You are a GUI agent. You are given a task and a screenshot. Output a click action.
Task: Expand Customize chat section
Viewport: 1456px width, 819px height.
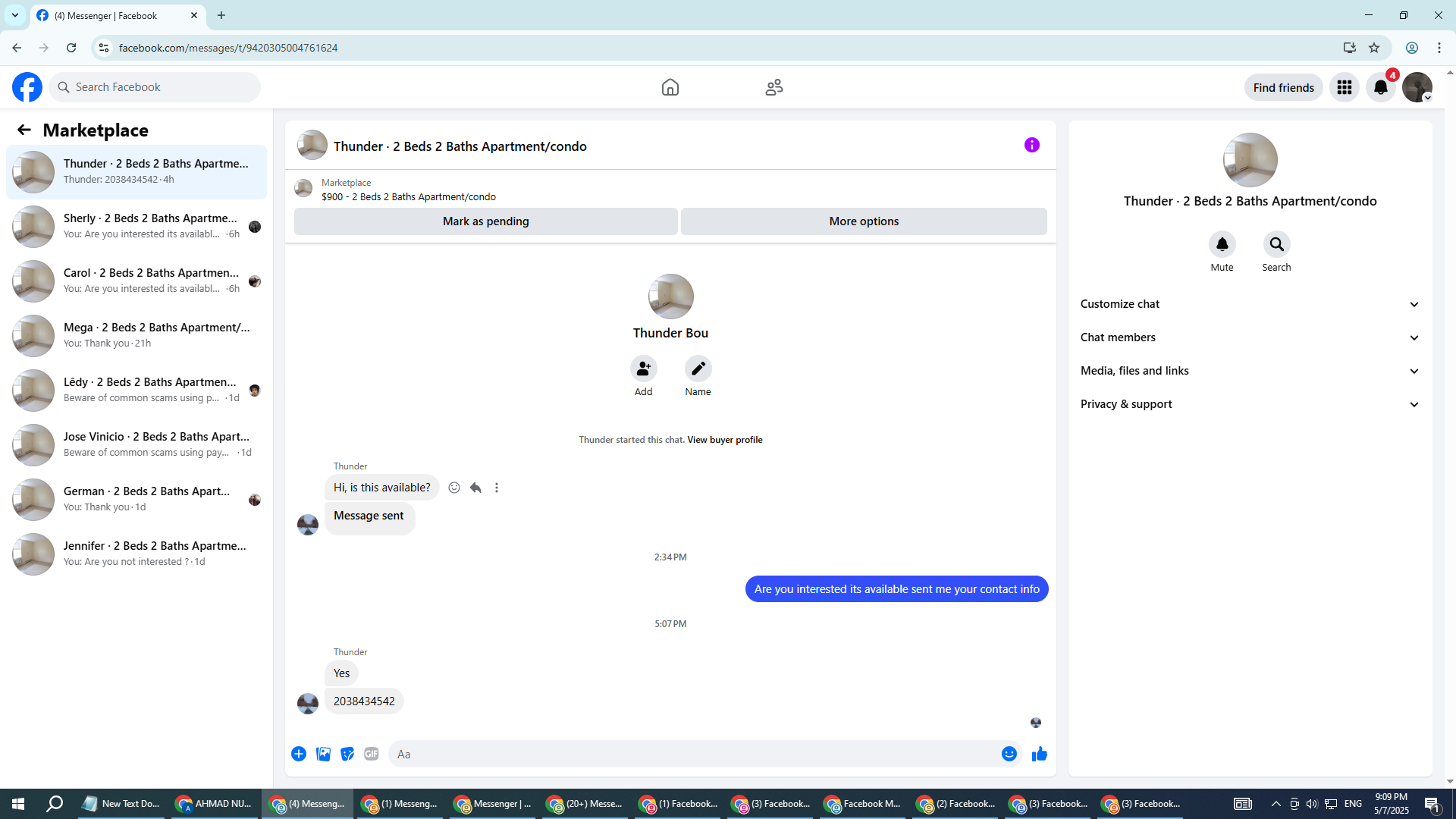tap(1250, 304)
